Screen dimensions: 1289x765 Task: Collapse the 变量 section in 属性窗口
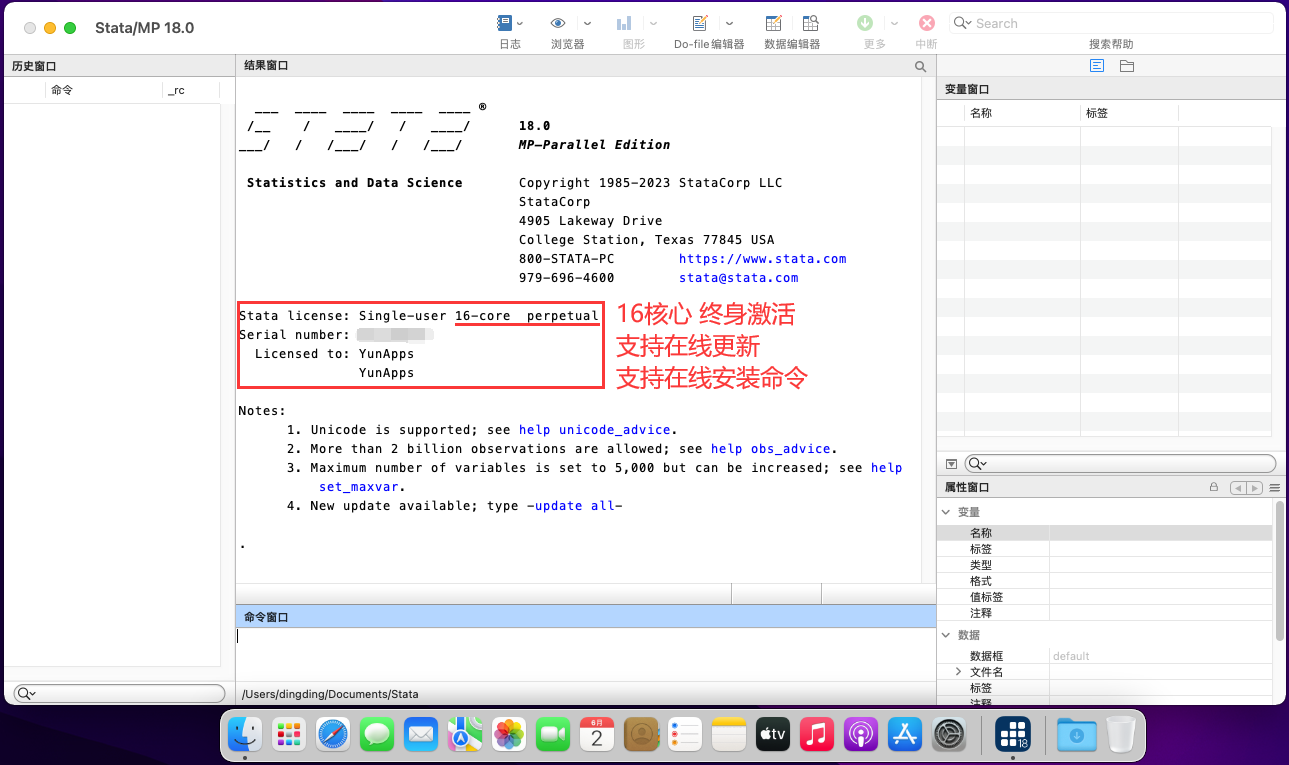click(x=947, y=512)
